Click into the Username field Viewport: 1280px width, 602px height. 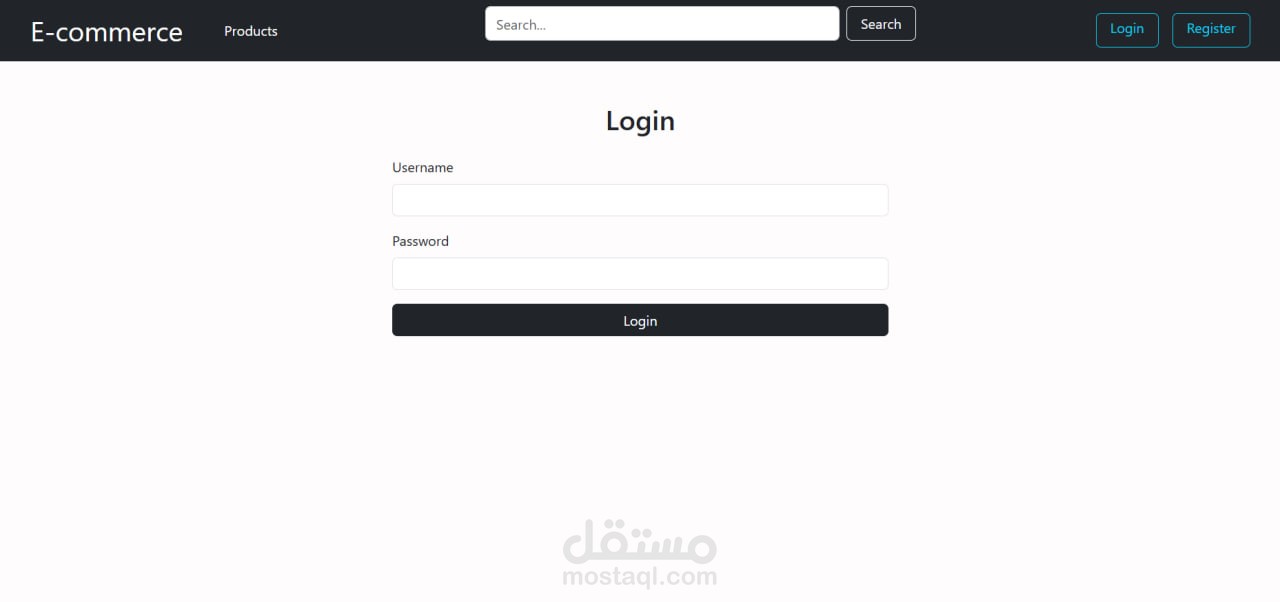[x=640, y=200]
